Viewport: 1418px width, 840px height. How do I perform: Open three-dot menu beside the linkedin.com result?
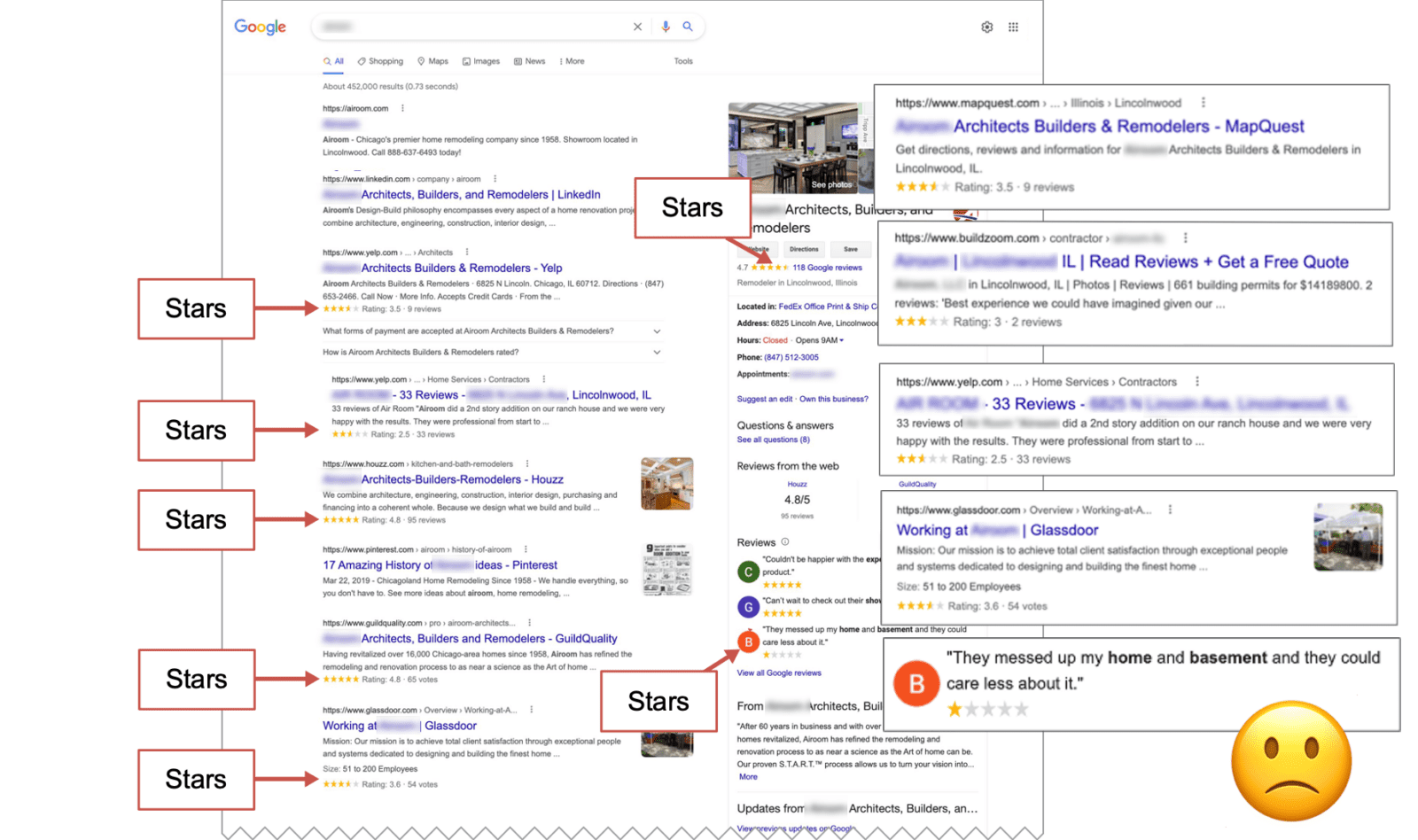495,179
